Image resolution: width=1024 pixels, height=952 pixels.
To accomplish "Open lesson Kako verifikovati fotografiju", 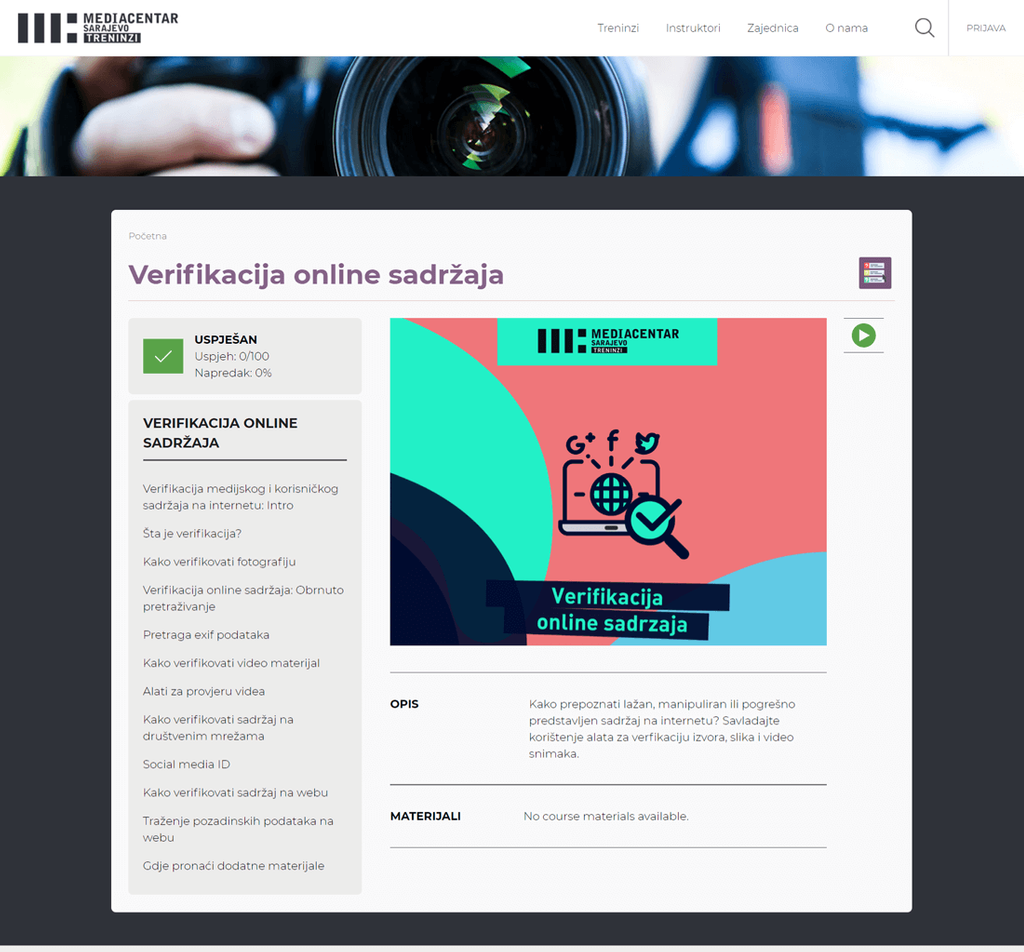I will (x=219, y=562).
